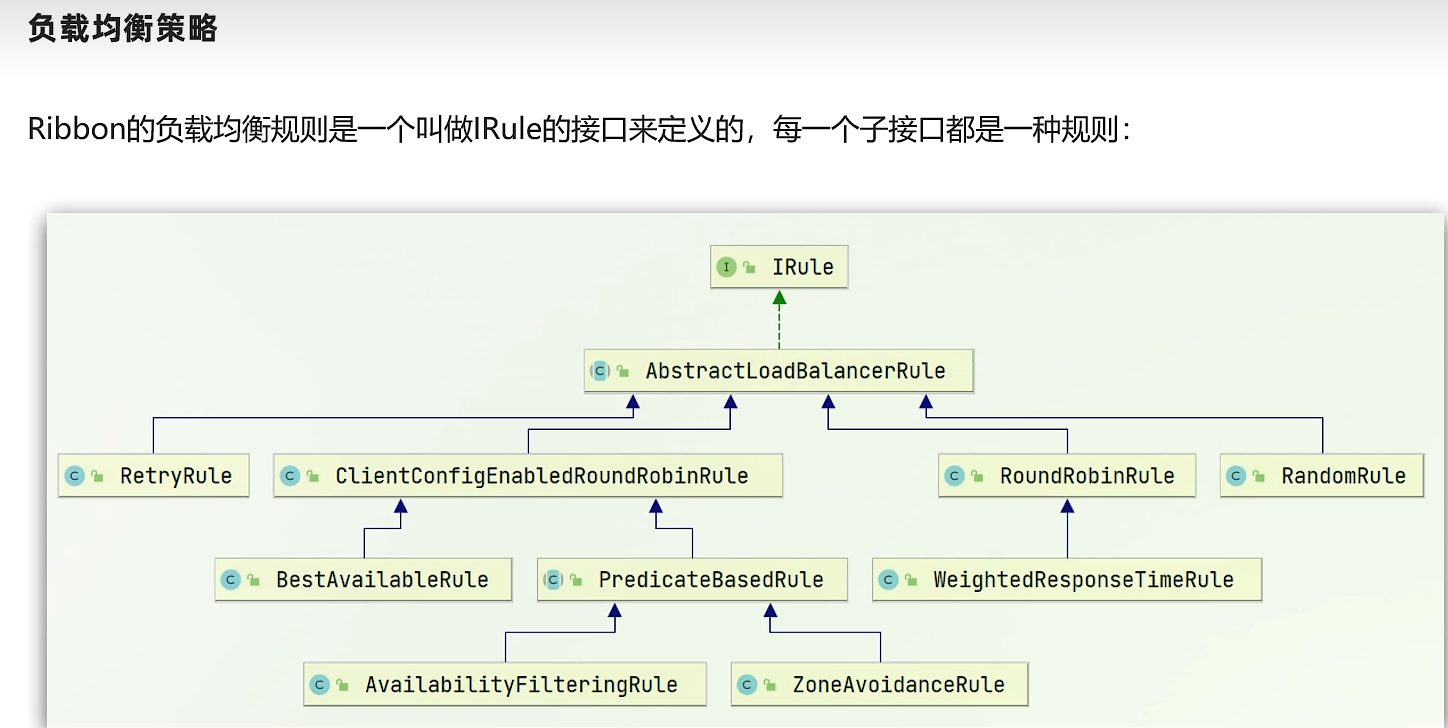
Task: Click the class icon beside ZoneAvoidanceRule
Action: click(x=747, y=685)
